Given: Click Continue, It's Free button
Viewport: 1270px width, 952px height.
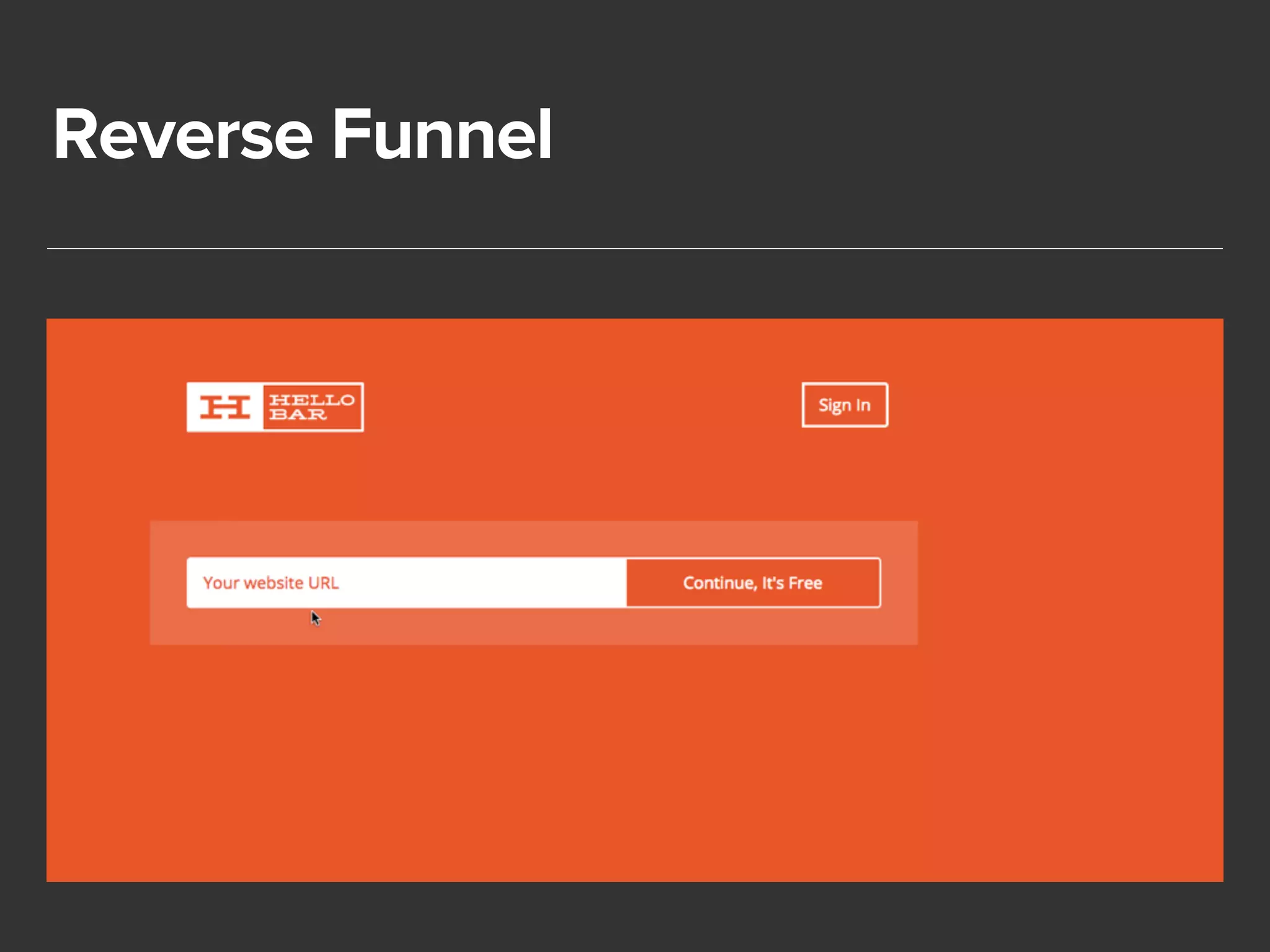Looking at the screenshot, I should 753,583.
